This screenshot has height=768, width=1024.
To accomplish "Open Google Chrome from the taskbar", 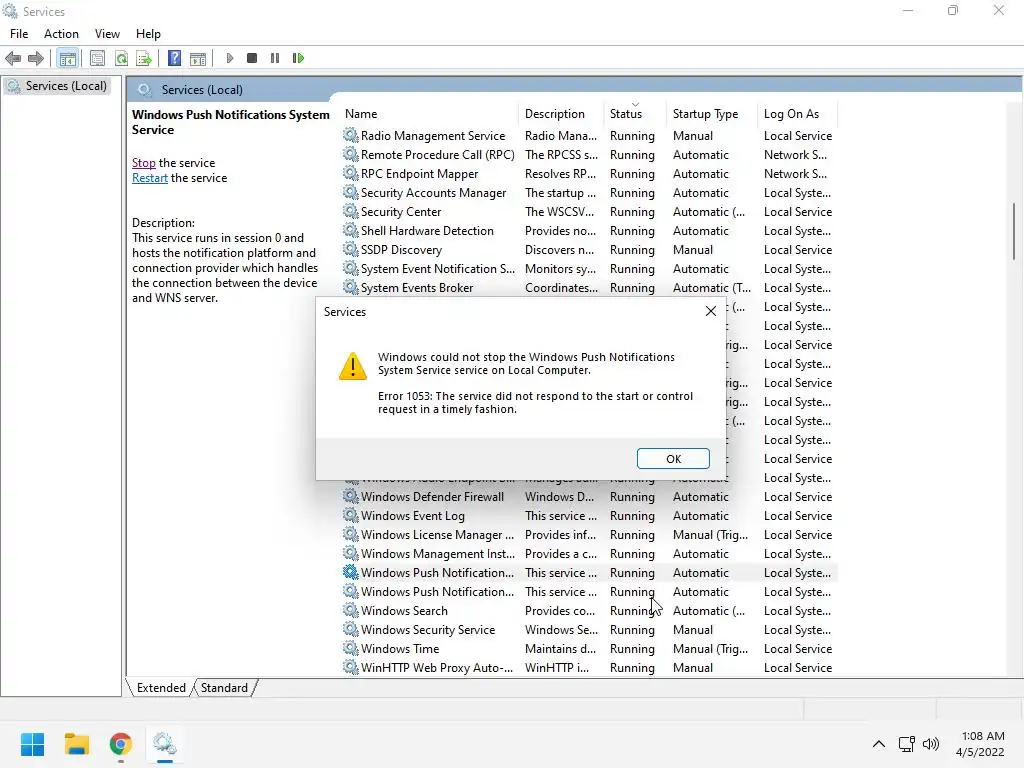I will (120, 744).
